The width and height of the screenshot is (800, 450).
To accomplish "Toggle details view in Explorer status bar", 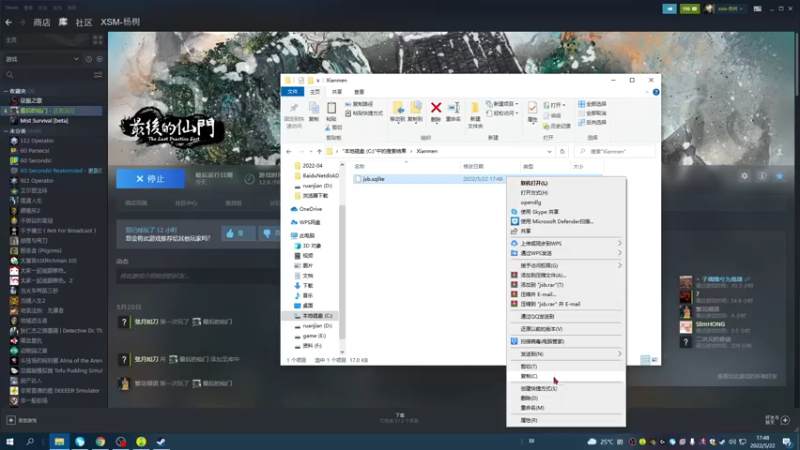I will click(x=645, y=360).
